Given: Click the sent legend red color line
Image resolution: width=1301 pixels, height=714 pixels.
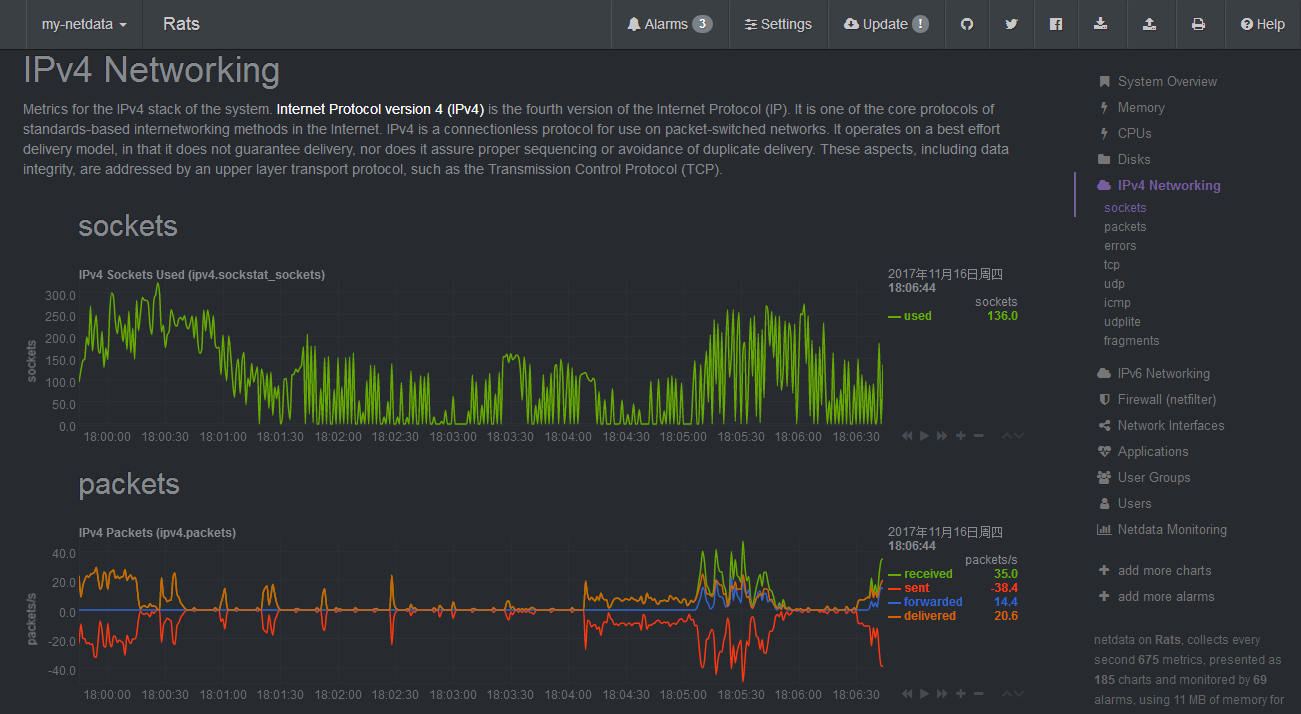Looking at the screenshot, I should click(894, 588).
